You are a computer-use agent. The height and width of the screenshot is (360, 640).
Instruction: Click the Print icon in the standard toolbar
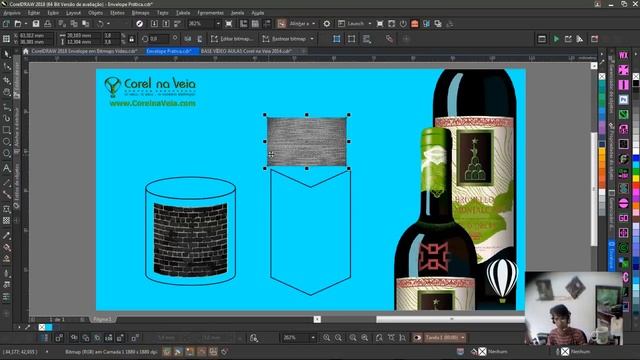pos(47,24)
